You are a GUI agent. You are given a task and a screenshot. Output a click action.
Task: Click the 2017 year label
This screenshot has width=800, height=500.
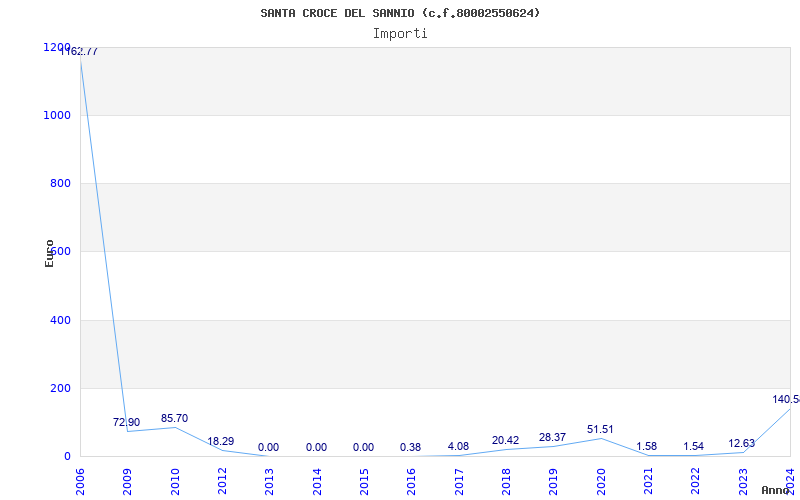pos(459,482)
